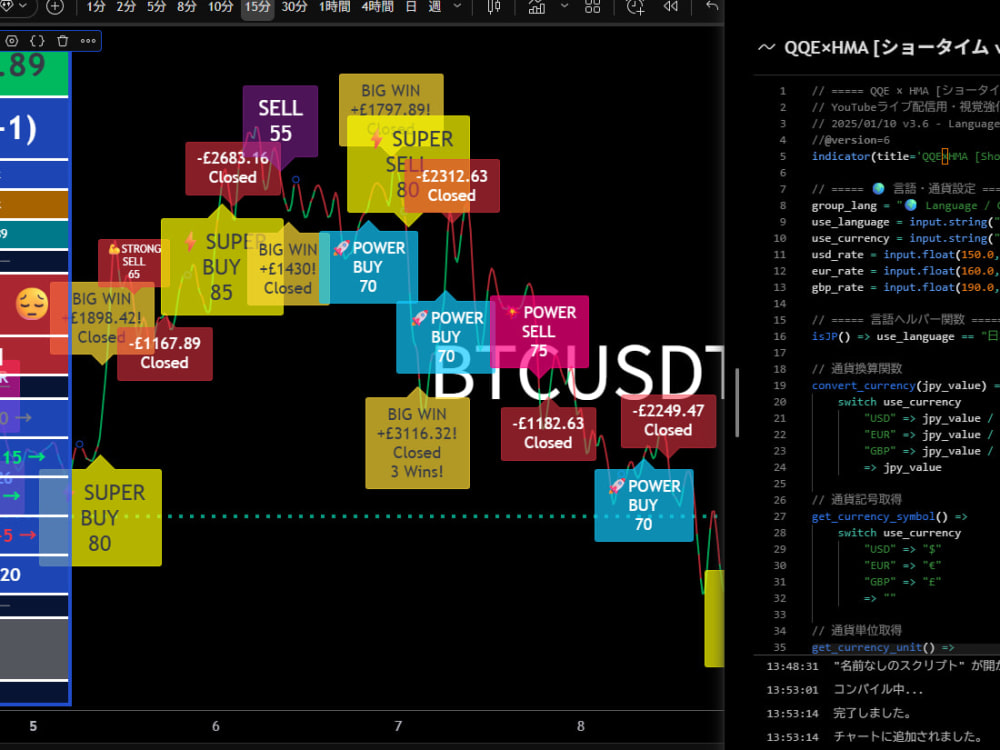Click the get_currency_unit() line
1000x750 pixels.
(x=883, y=647)
